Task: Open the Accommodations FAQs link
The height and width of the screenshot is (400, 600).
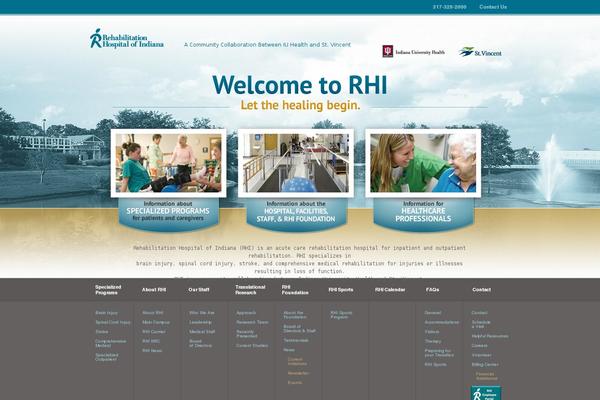Action: pyautogui.click(x=442, y=322)
